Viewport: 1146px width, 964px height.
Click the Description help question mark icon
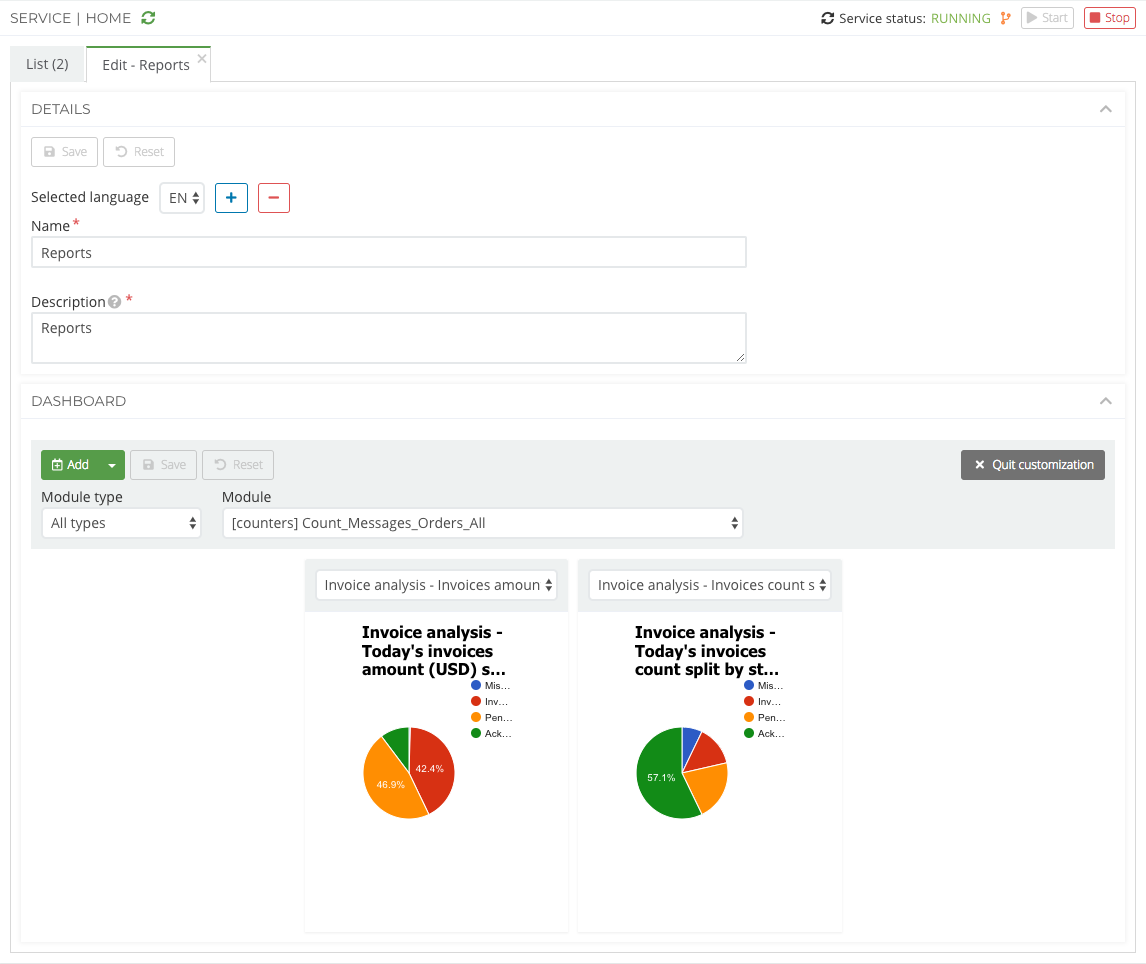point(115,302)
